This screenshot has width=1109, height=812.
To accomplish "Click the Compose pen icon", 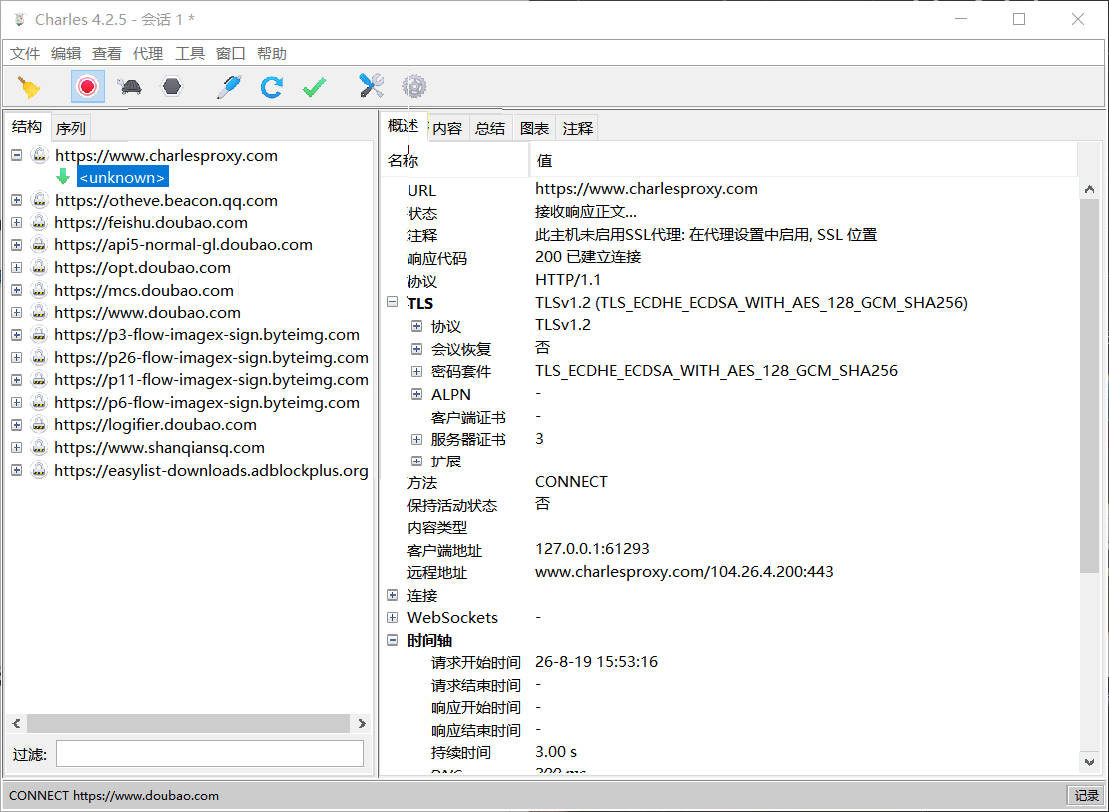I will (x=229, y=86).
